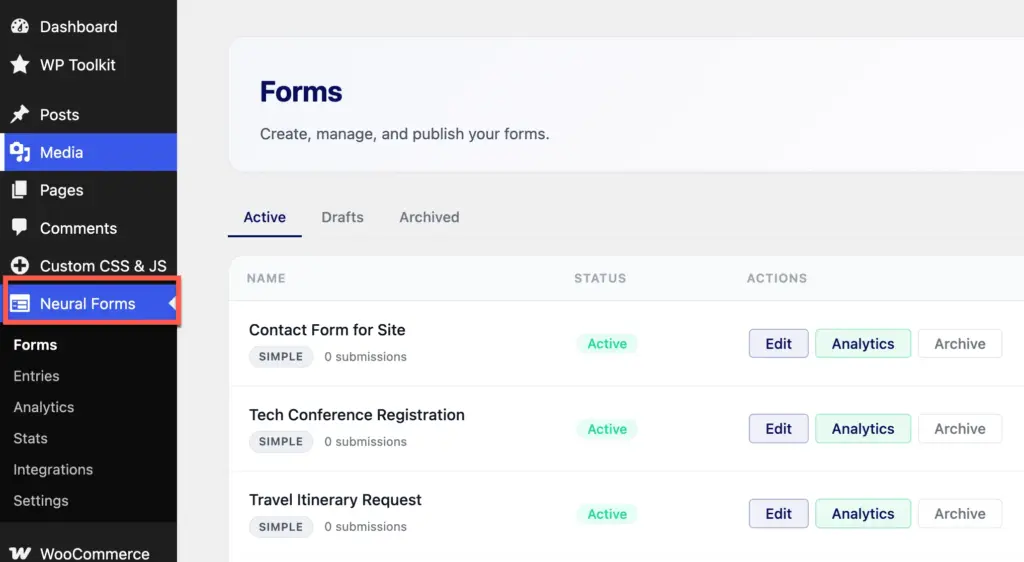View Analytics for Tech Conference Registration
Screen dimensions: 1024x562
pyautogui.click(x=863, y=429)
